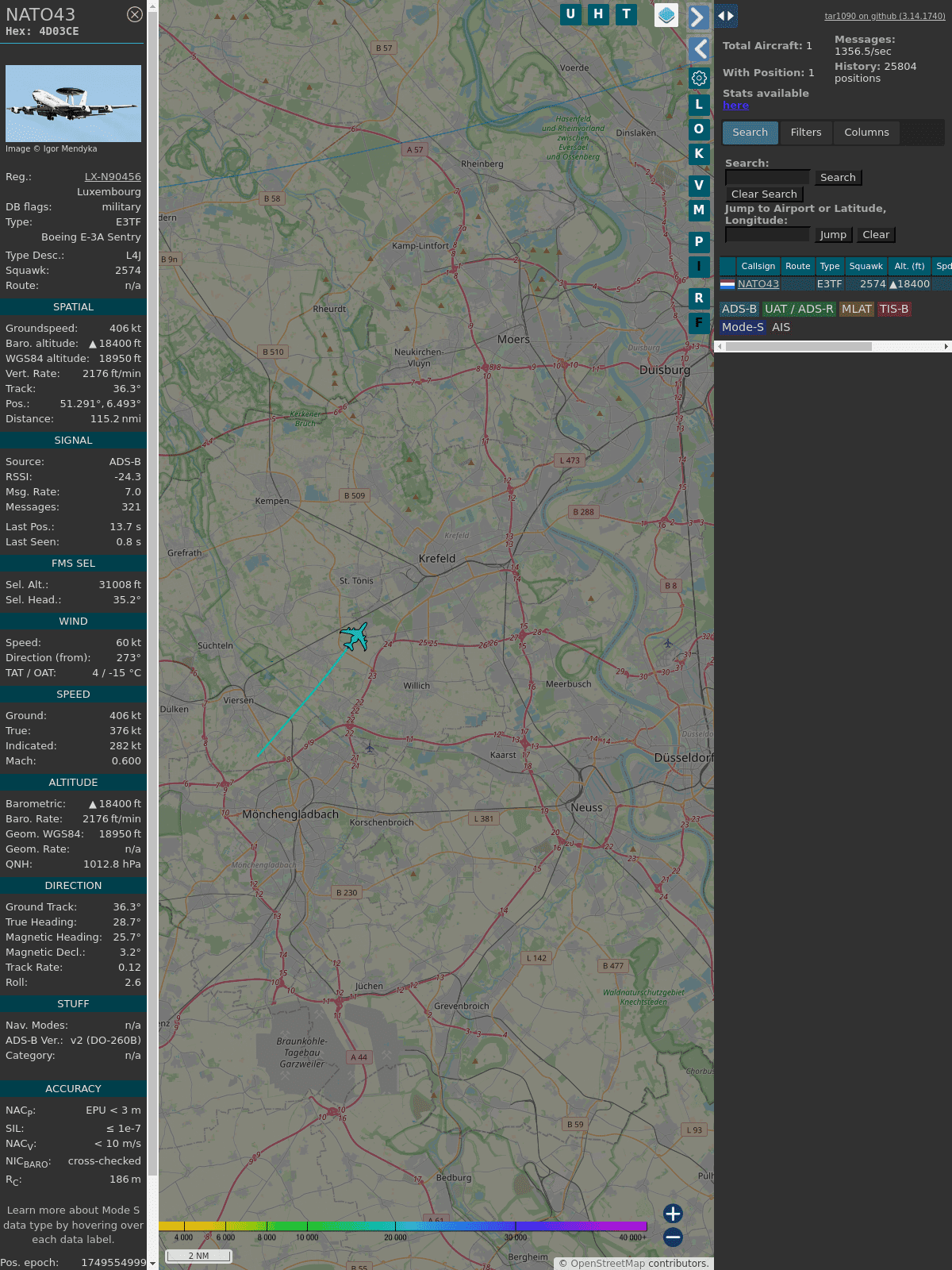
Task: Toggle the H map button
Action: 598,14
